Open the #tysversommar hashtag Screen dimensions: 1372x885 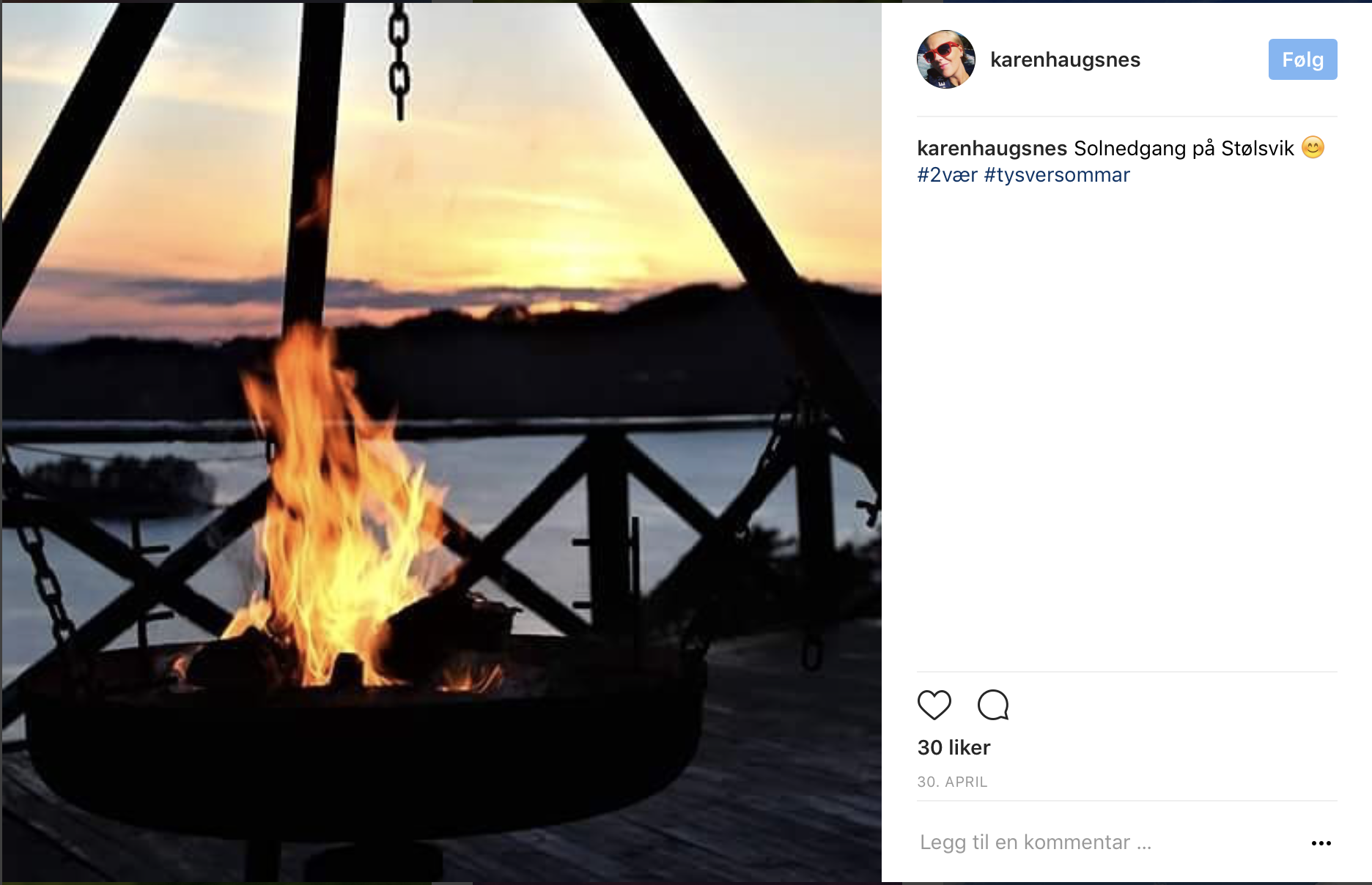coord(1057,175)
